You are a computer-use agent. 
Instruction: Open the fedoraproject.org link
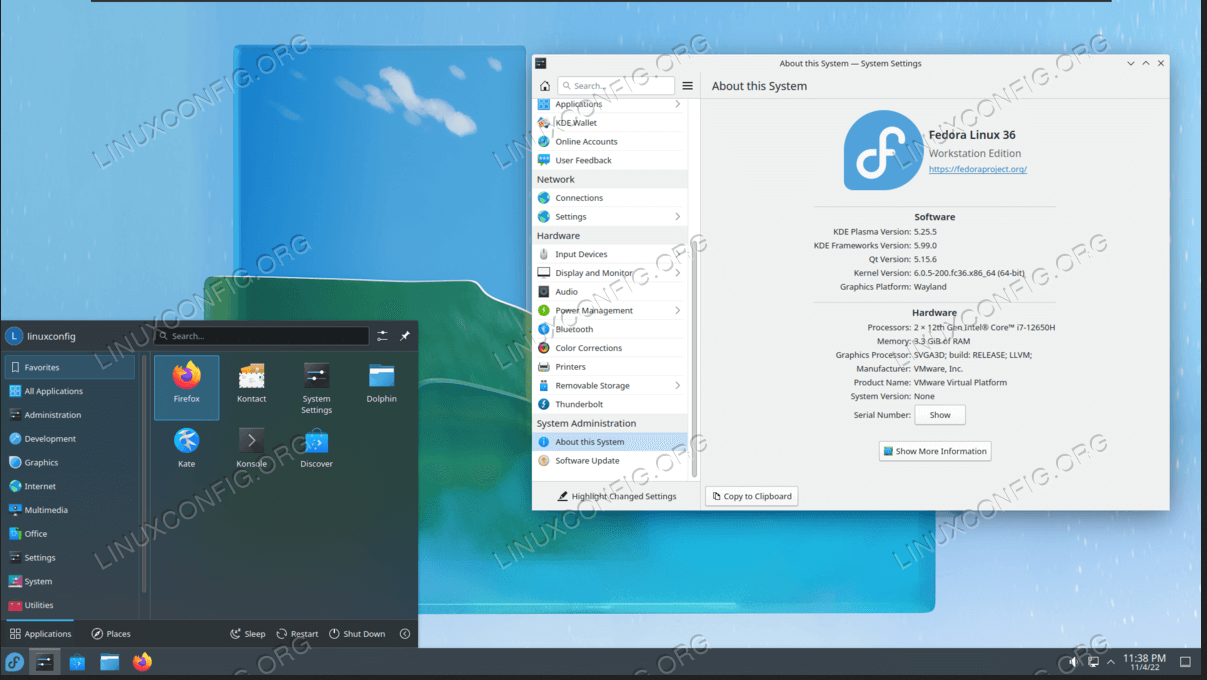[x=978, y=170]
